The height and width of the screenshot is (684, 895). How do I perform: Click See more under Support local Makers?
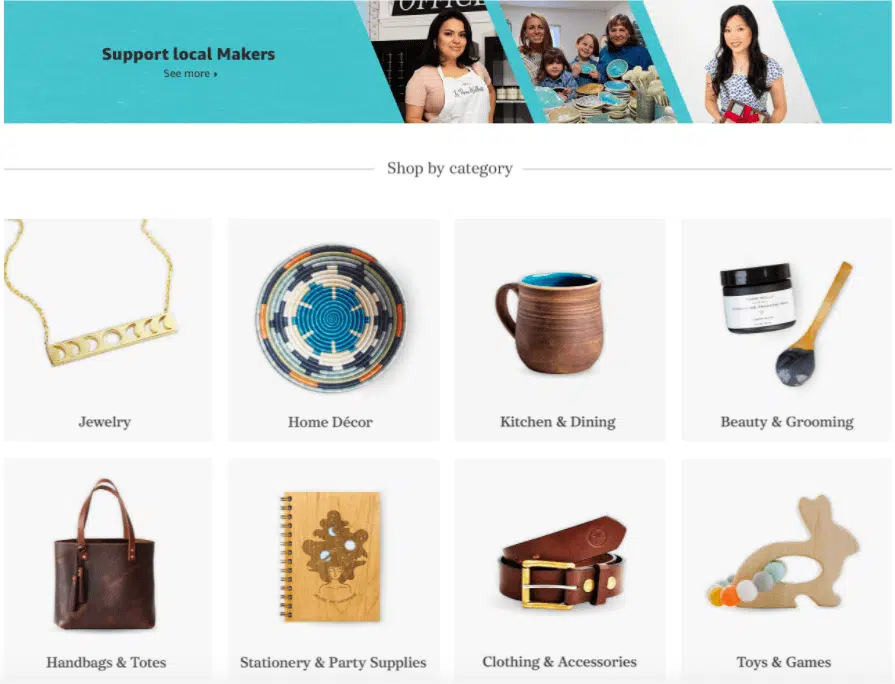[190, 74]
